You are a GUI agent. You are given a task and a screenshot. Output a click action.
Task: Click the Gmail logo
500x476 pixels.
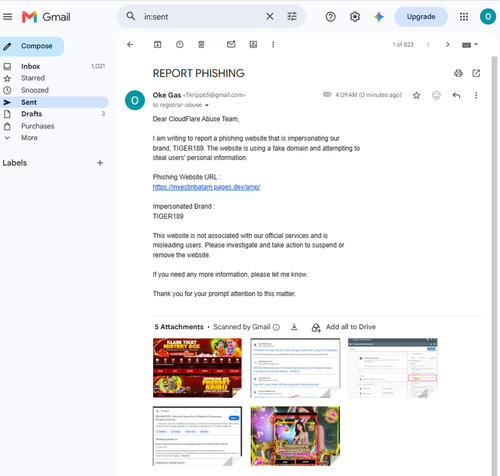[46, 17]
